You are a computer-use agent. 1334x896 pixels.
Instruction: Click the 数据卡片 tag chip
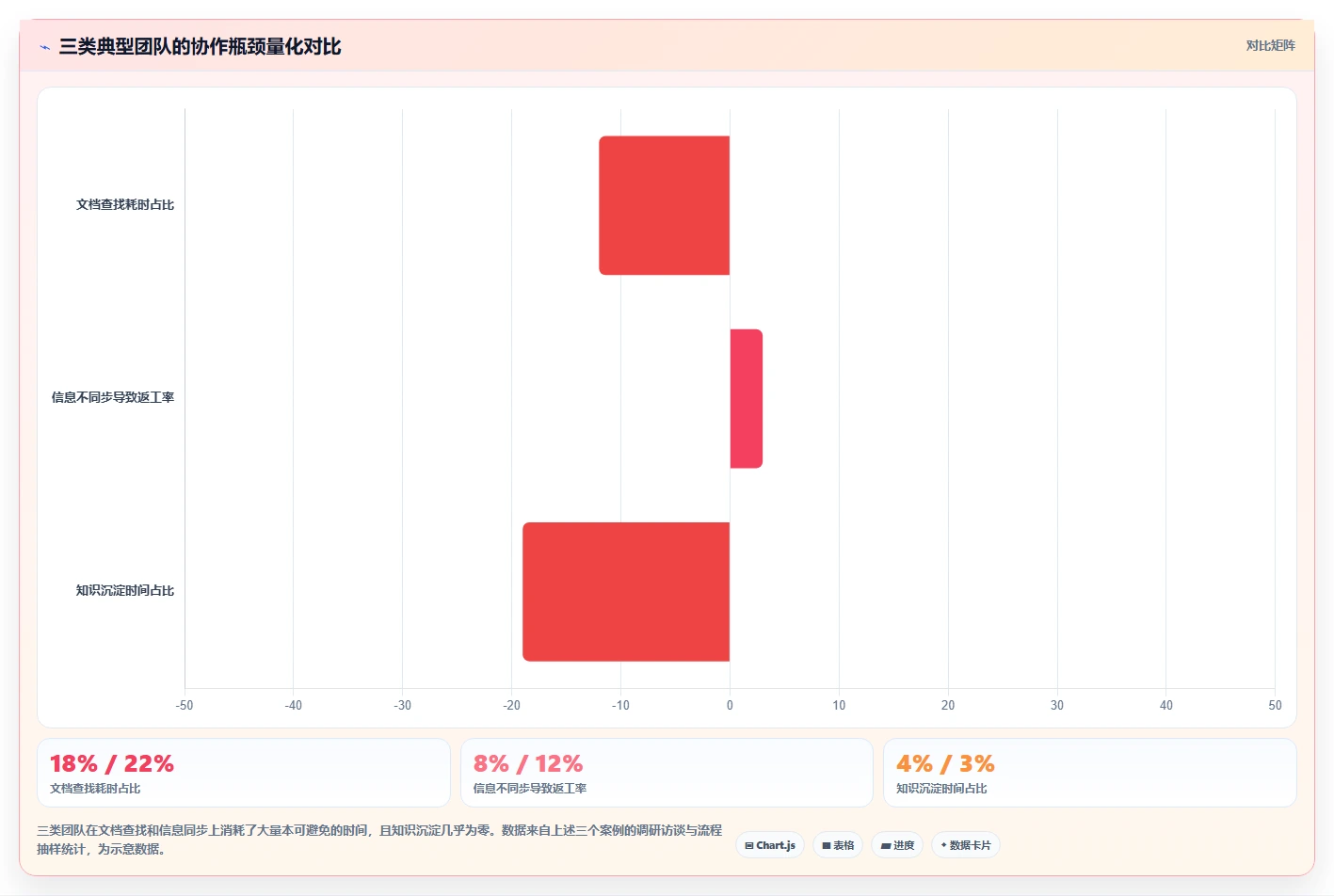(966, 845)
